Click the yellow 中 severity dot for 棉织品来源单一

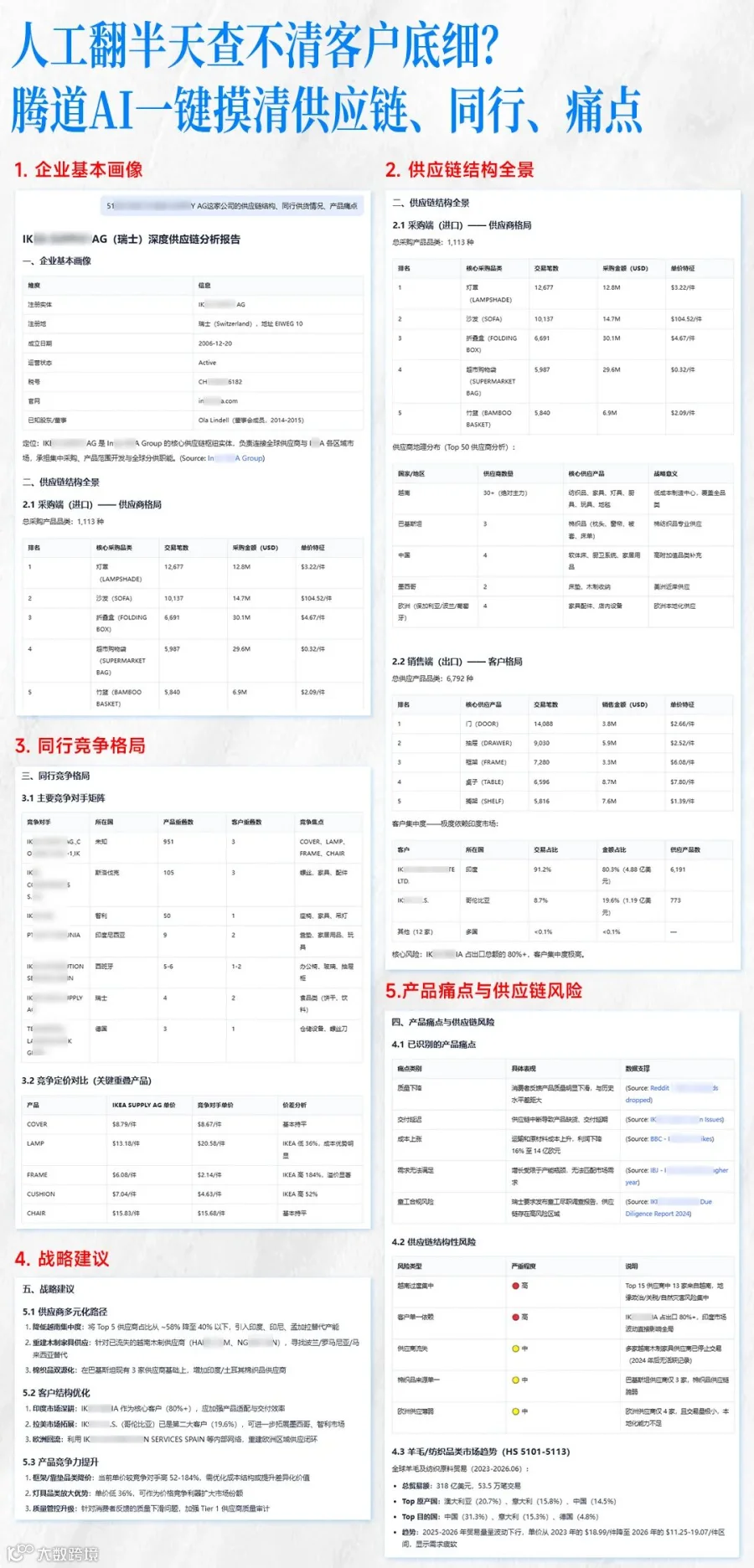click(515, 1380)
